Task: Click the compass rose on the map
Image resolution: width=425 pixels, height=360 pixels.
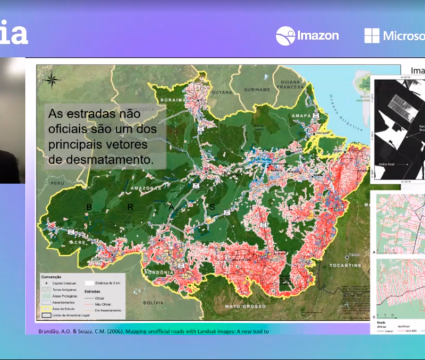Action: (x=52, y=80)
